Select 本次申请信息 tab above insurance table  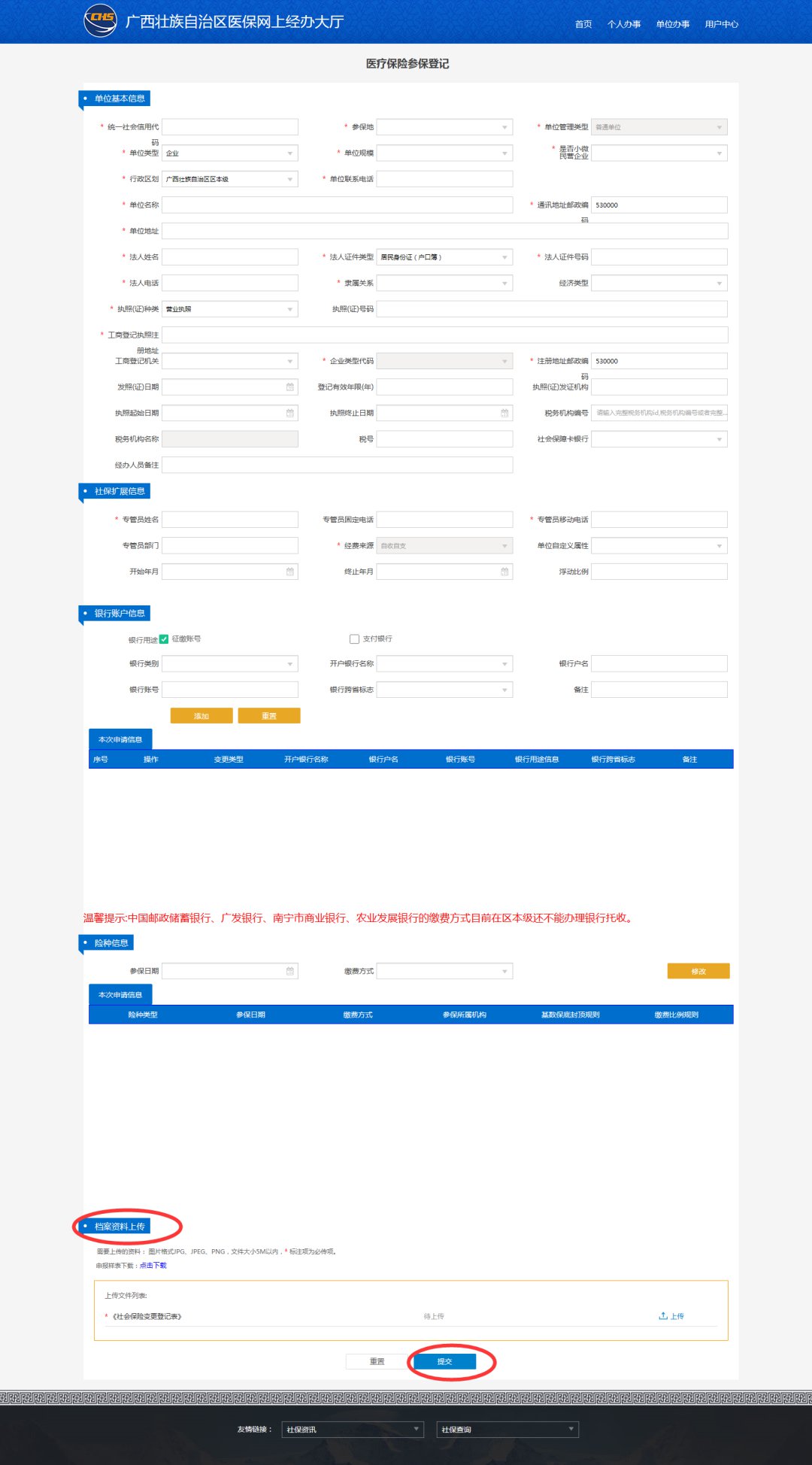pos(120,994)
